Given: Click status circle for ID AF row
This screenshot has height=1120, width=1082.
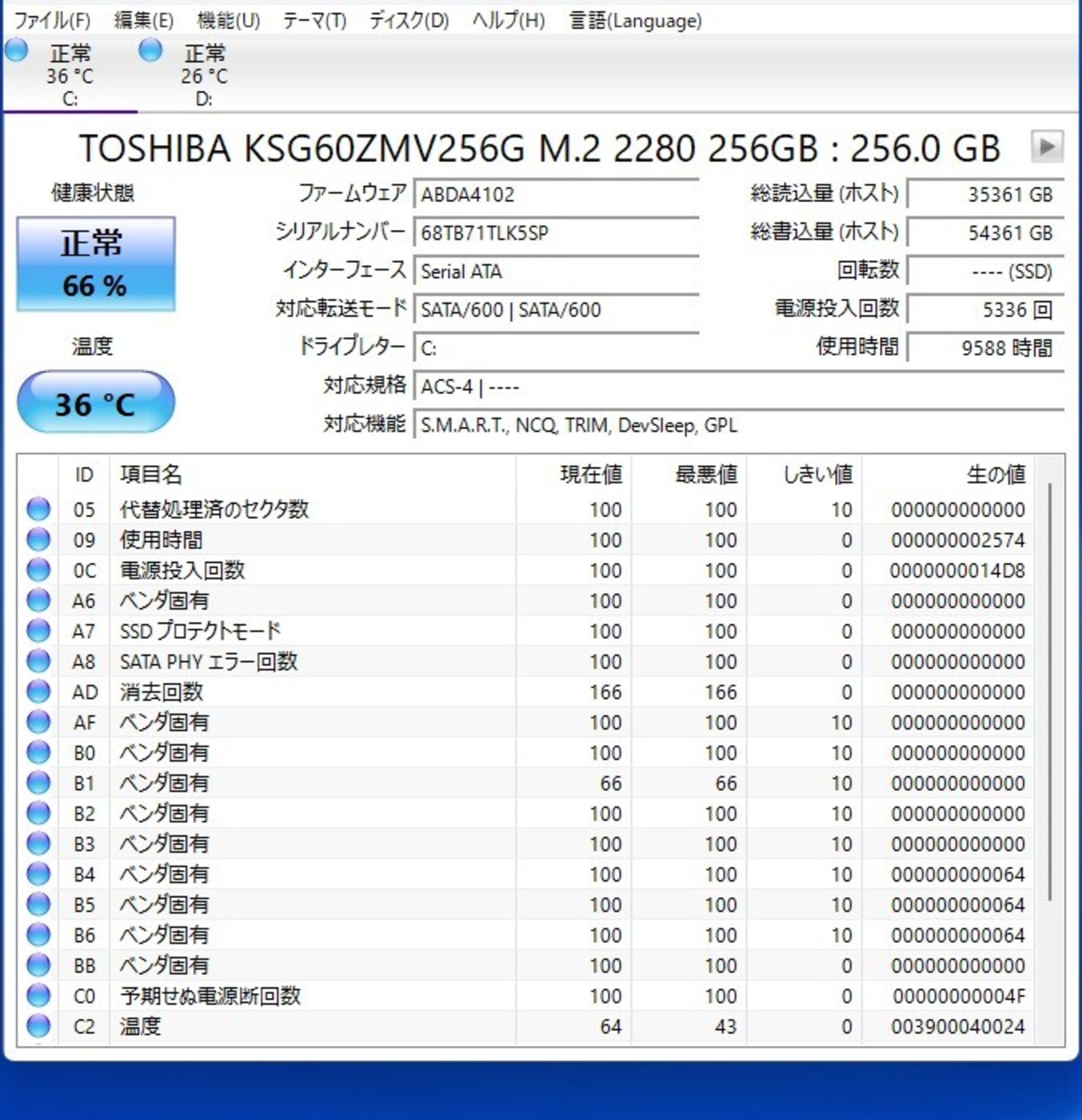Looking at the screenshot, I should coord(38,722).
